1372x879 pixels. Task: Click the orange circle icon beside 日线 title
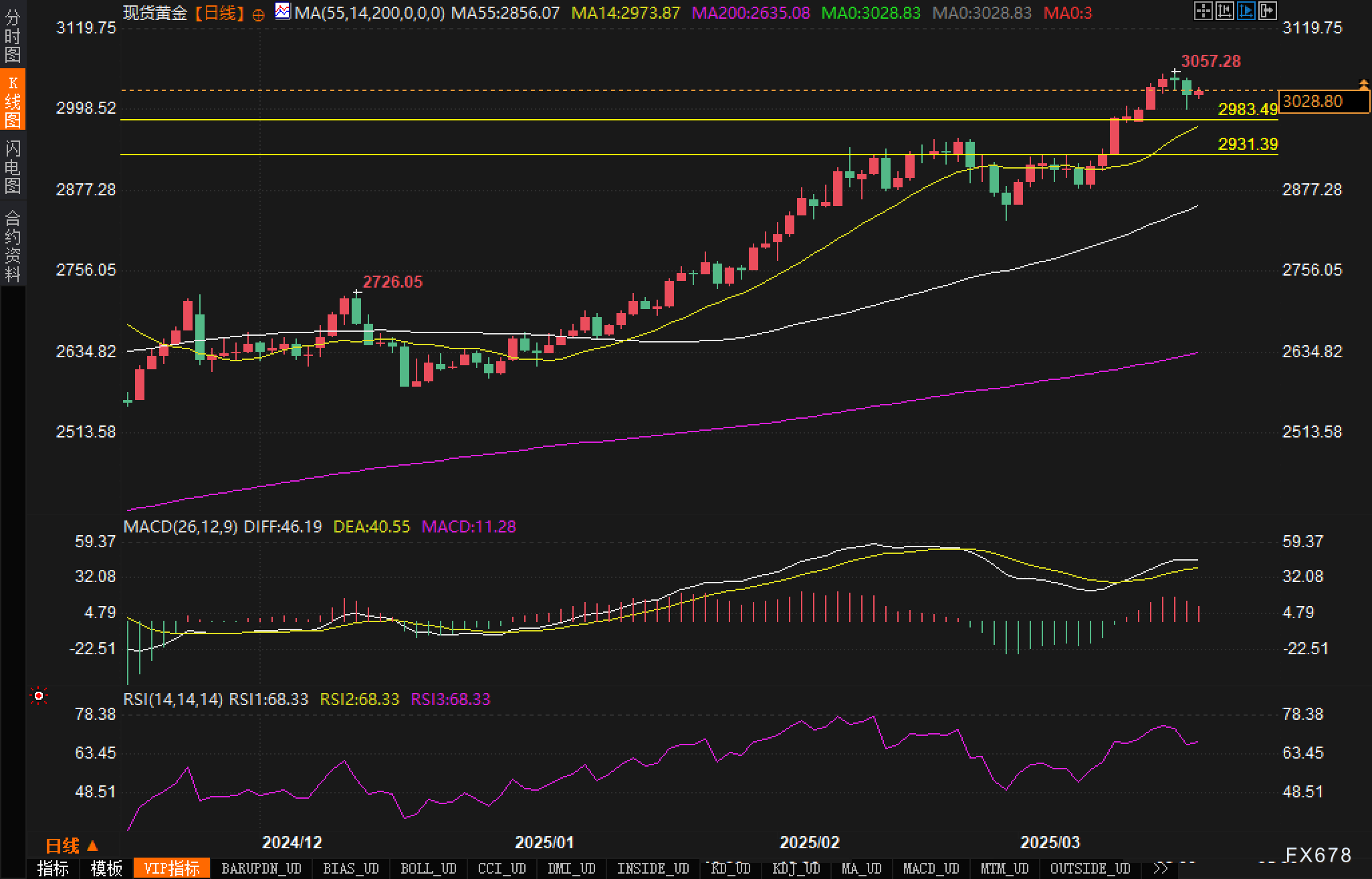258,15
